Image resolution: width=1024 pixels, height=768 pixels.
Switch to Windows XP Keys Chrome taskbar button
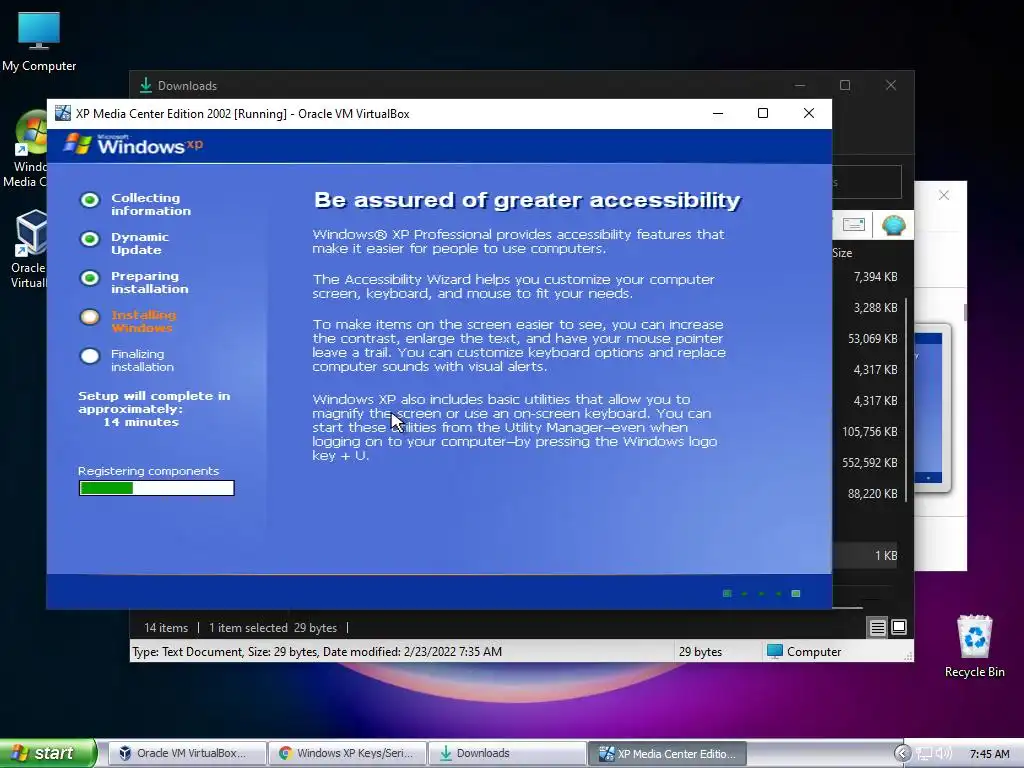[x=347, y=753]
